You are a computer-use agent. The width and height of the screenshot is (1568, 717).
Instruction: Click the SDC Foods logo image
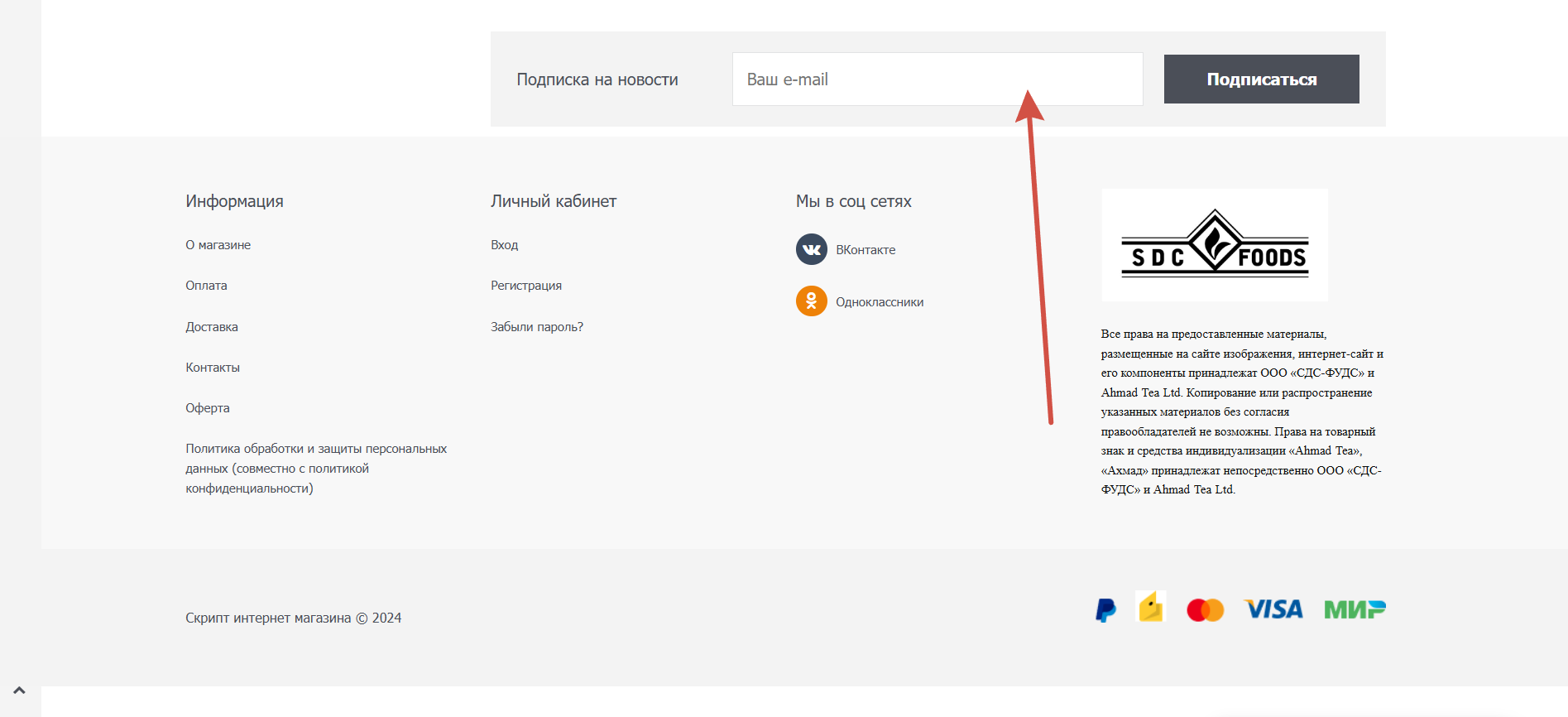(x=1215, y=245)
